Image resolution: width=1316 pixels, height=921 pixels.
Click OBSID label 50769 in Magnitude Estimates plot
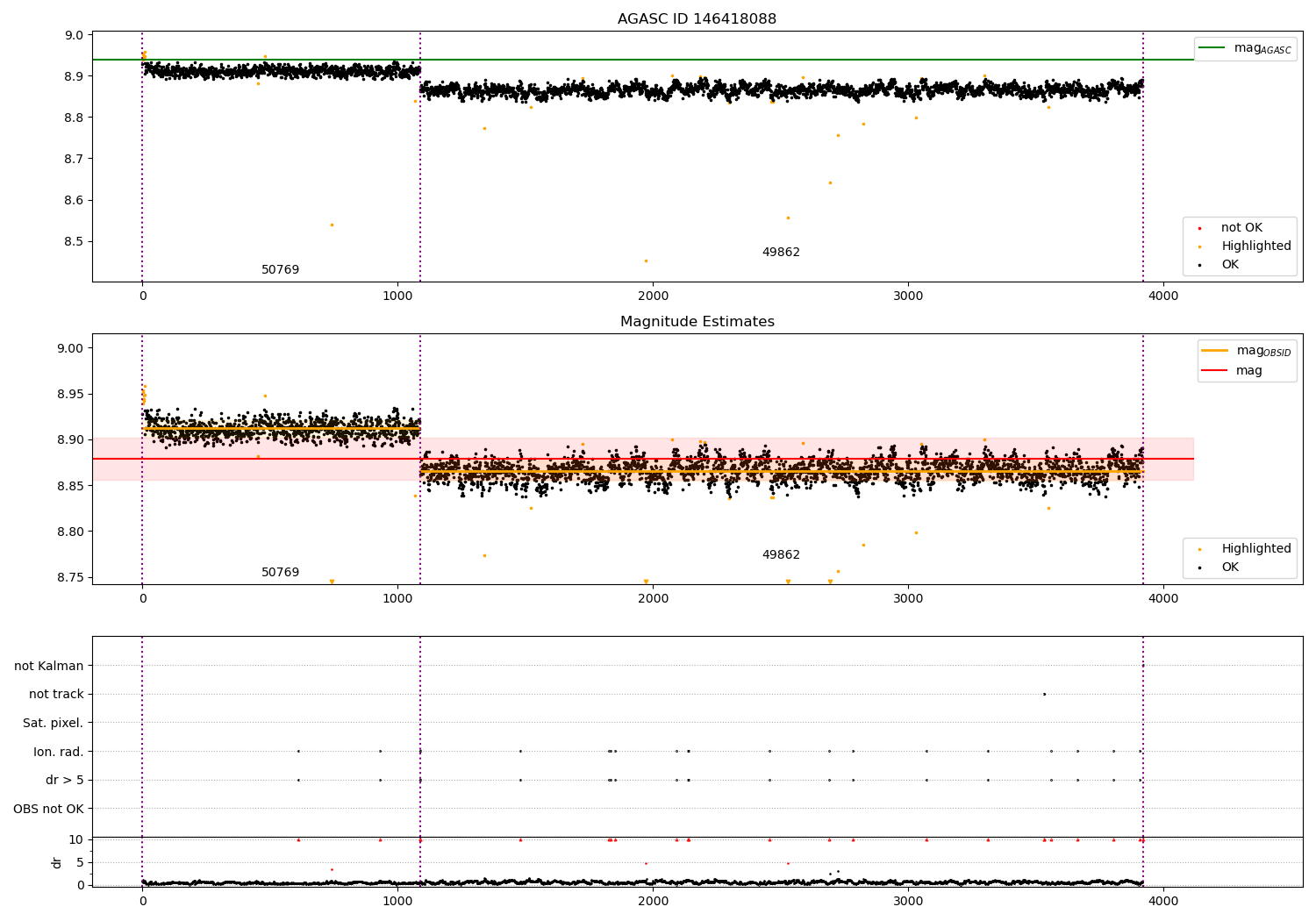280,573
